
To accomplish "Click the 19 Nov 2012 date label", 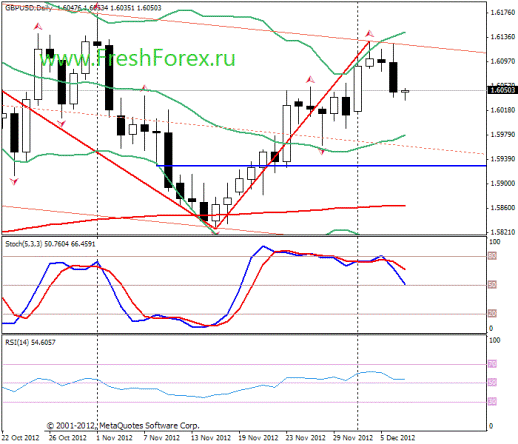I will coord(258,437).
